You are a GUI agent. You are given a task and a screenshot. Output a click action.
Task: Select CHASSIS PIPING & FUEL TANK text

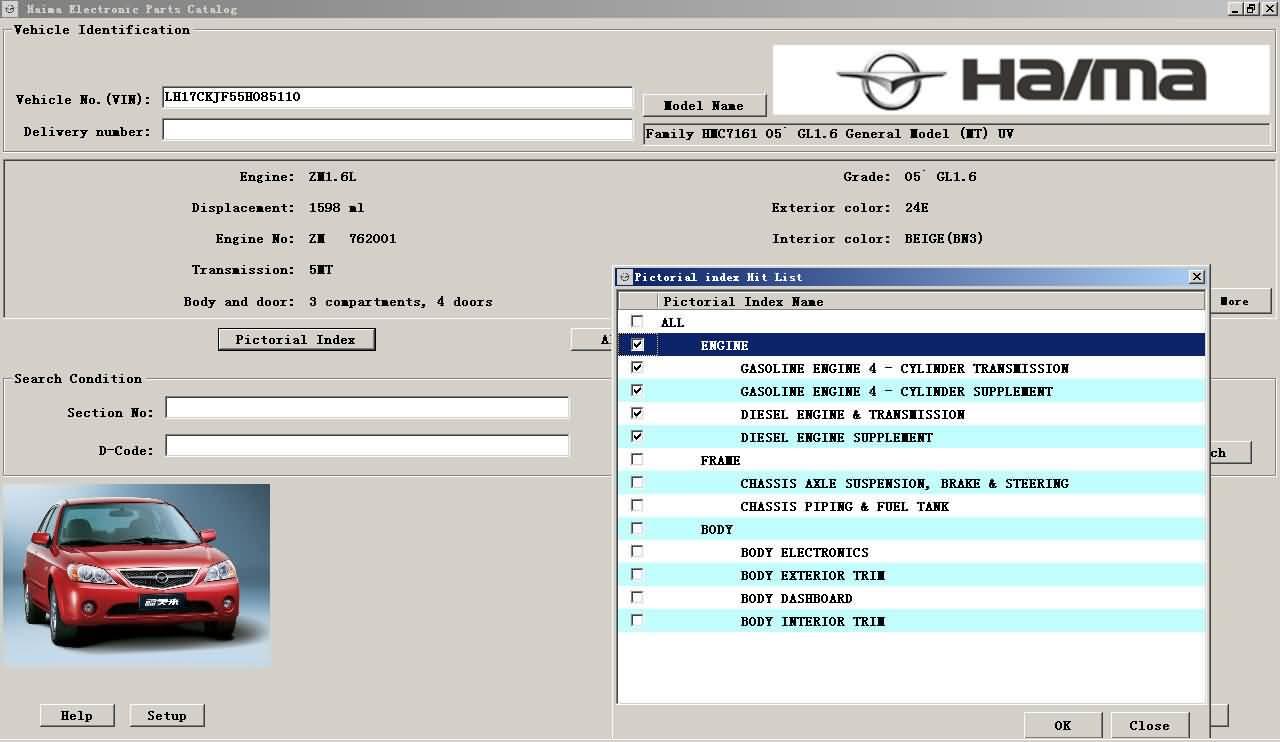(844, 506)
